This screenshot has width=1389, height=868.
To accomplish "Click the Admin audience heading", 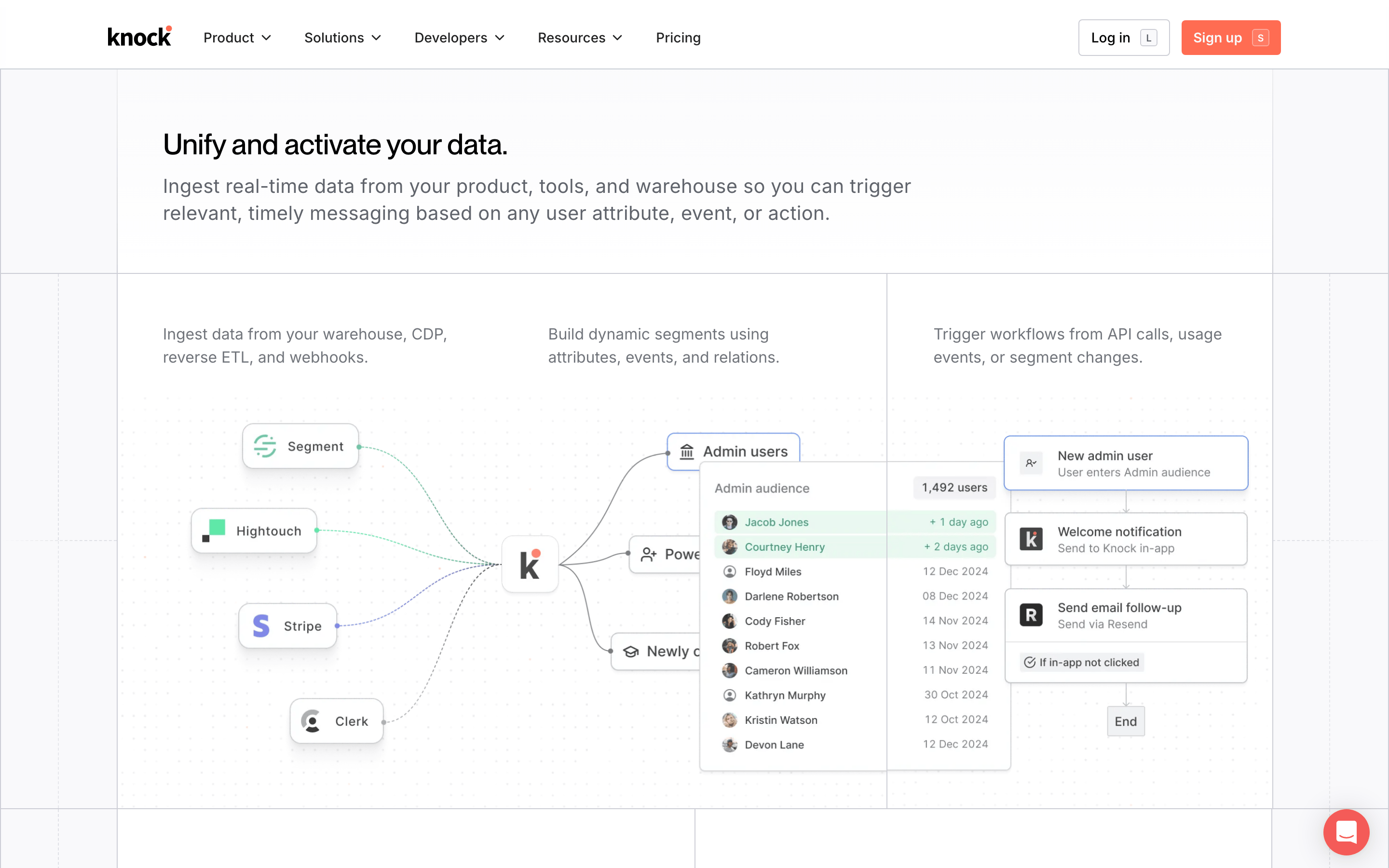I will tap(762, 488).
